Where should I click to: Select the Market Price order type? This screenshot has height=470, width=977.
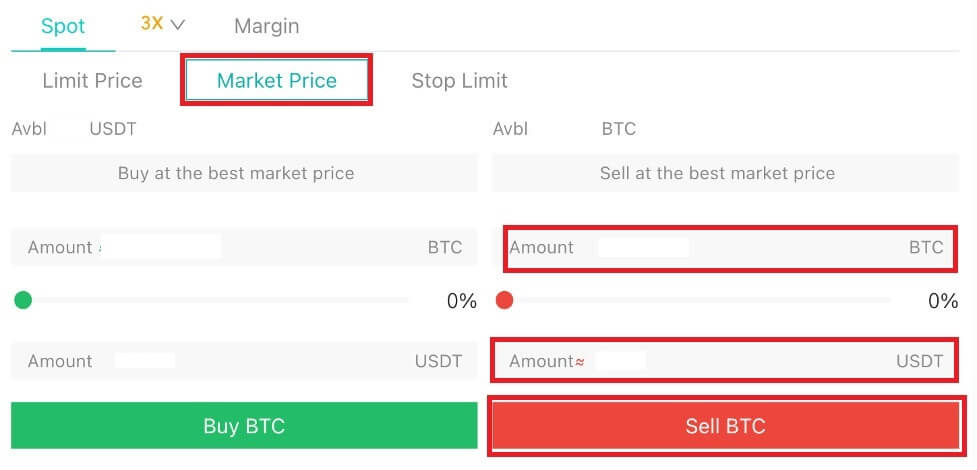277,81
